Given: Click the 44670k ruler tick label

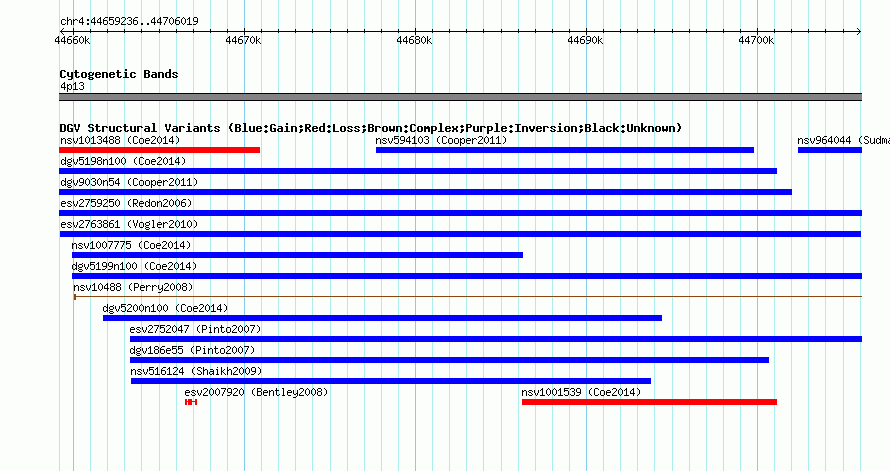Looking at the screenshot, I should [x=243, y=40].
